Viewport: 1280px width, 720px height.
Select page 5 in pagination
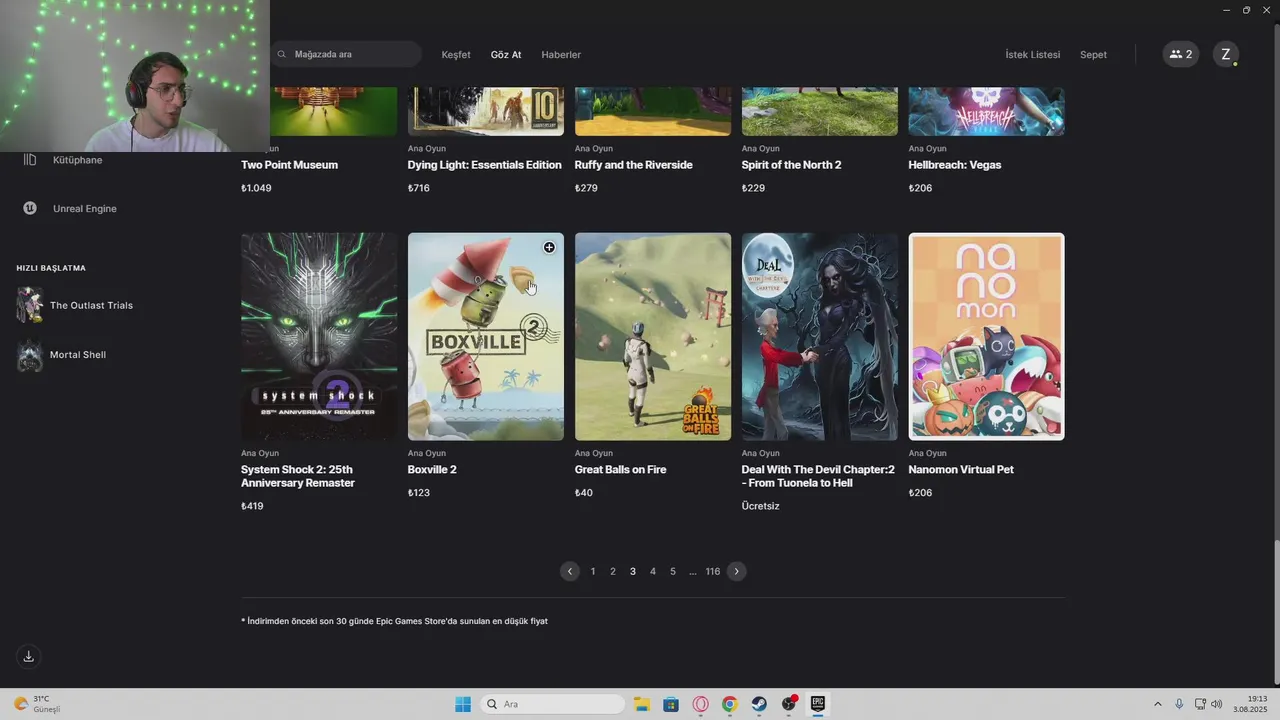(673, 571)
